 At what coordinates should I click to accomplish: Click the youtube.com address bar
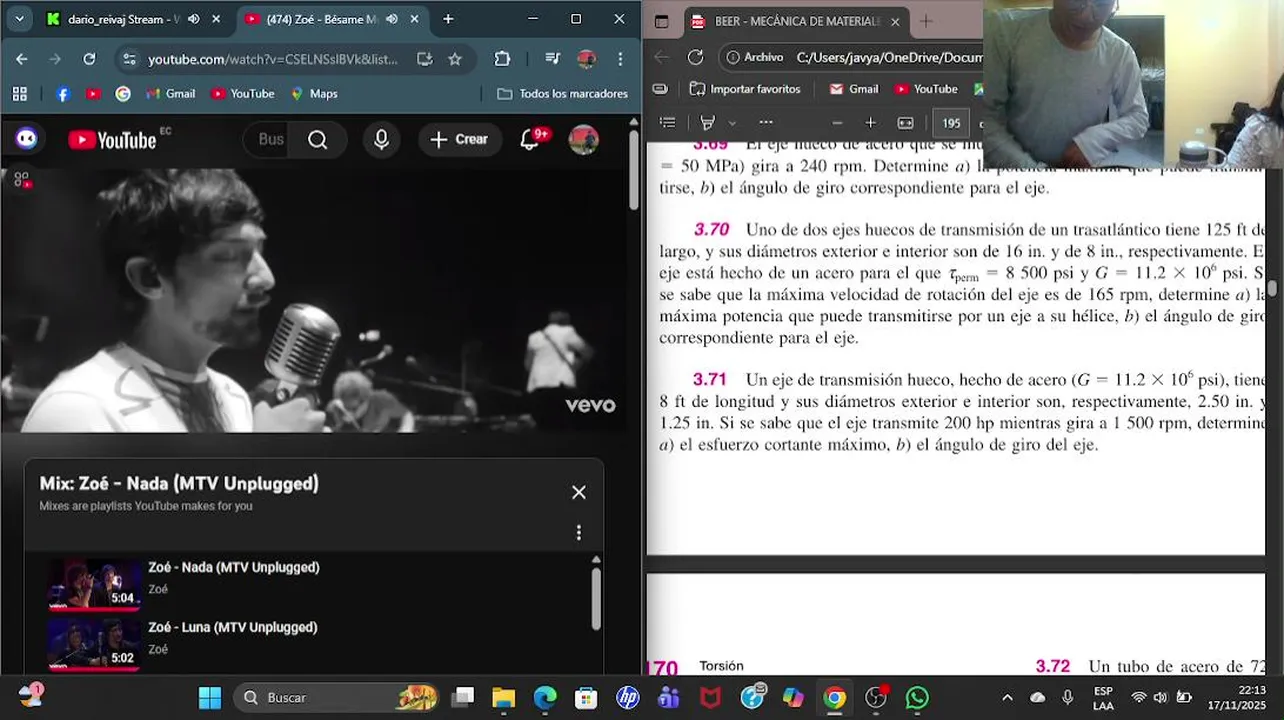[x=272, y=59]
